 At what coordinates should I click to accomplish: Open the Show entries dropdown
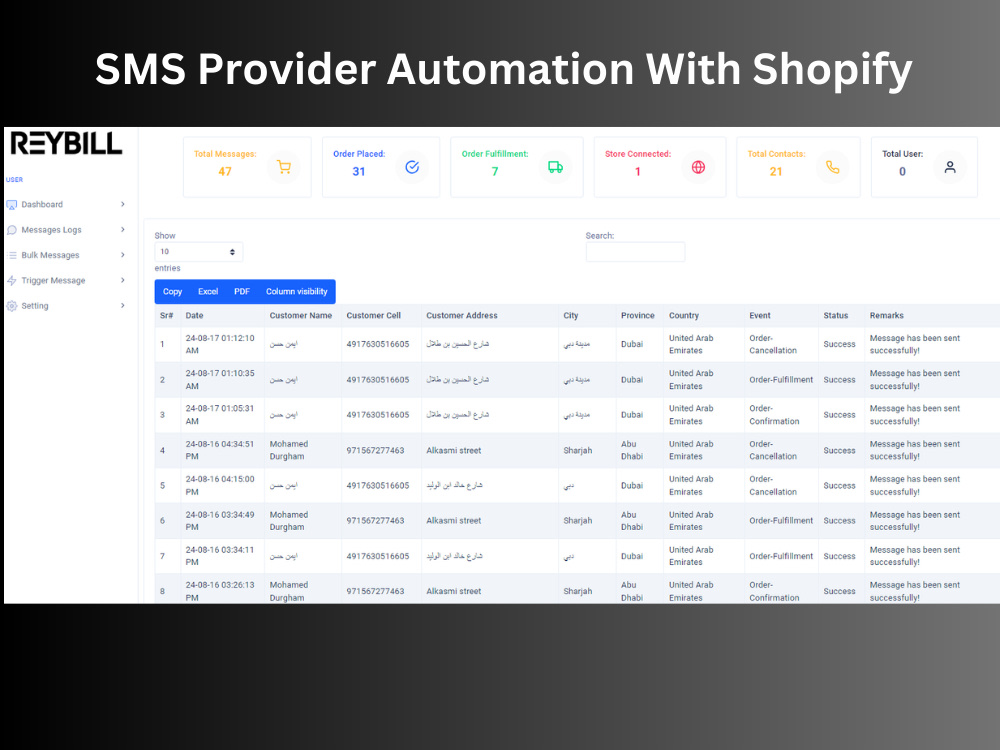pyautogui.click(x=198, y=252)
